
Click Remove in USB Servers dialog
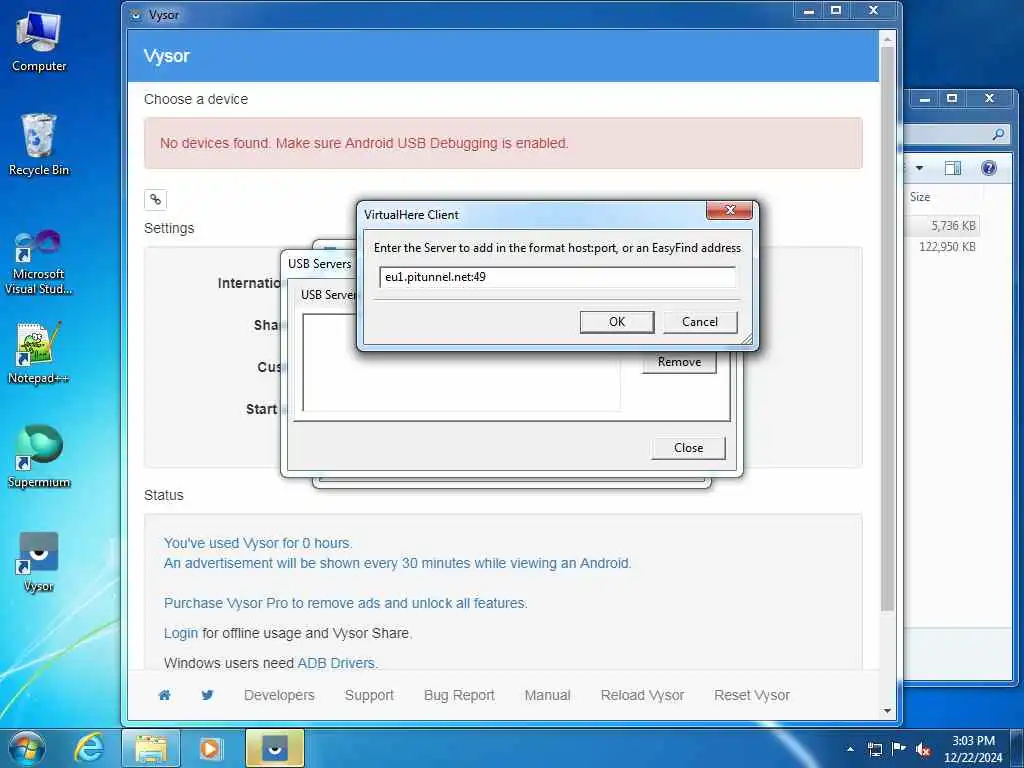679,362
